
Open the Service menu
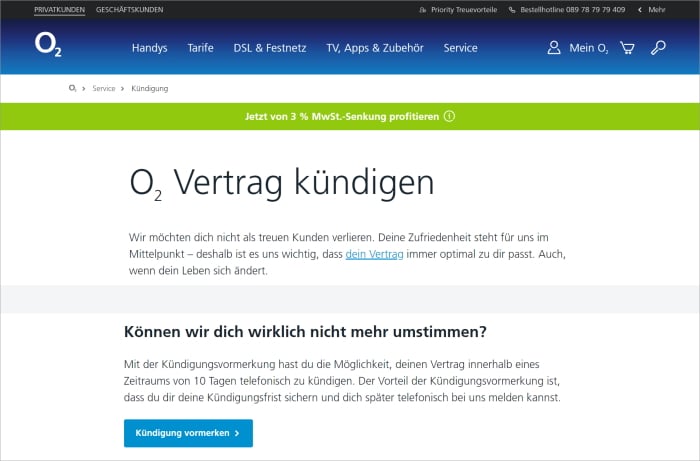(x=461, y=48)
